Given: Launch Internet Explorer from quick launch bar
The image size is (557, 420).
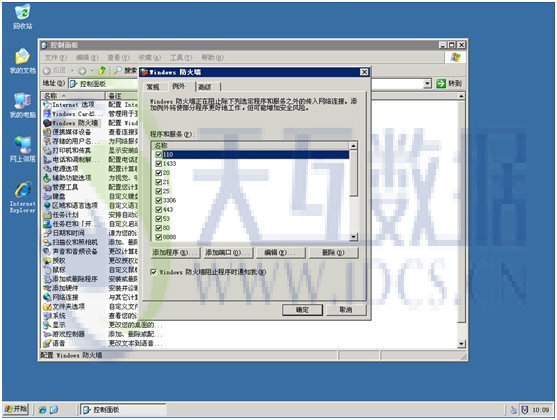Looking at the screenshot, I should click(42, 409).
